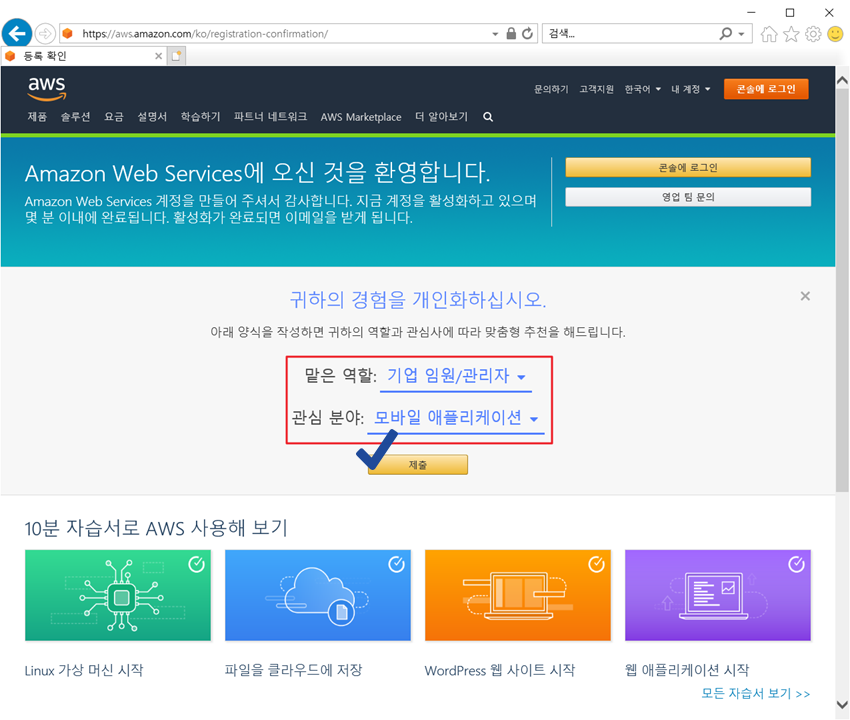The width and height of the screenshot is (850, 720).
Task: Close the 등록 확인 browser tab
Action: click(158, 56)
